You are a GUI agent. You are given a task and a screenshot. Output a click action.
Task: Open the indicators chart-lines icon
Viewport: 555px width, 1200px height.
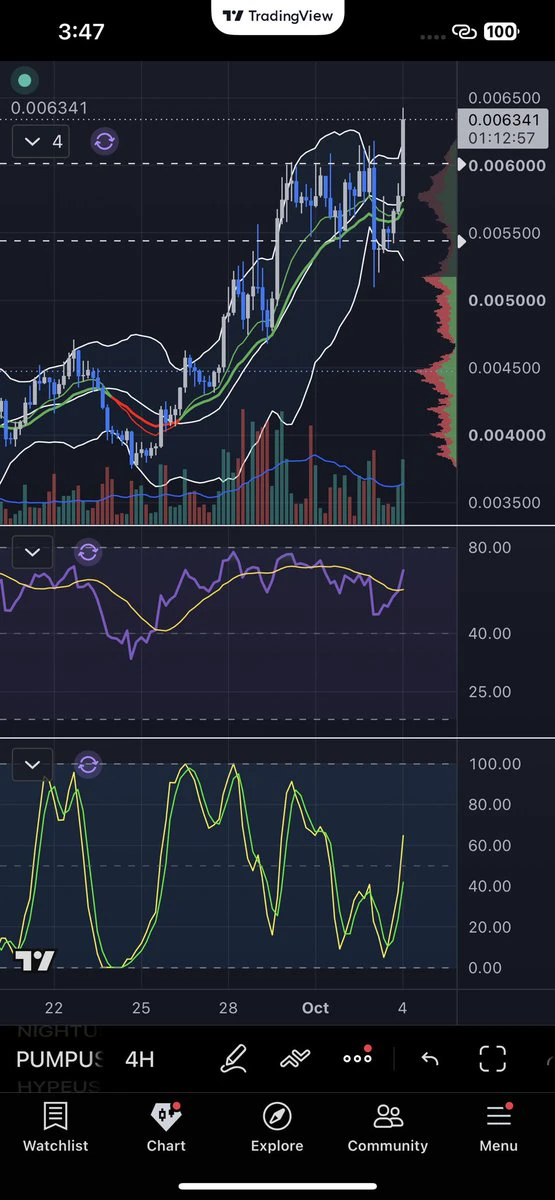295,1058
